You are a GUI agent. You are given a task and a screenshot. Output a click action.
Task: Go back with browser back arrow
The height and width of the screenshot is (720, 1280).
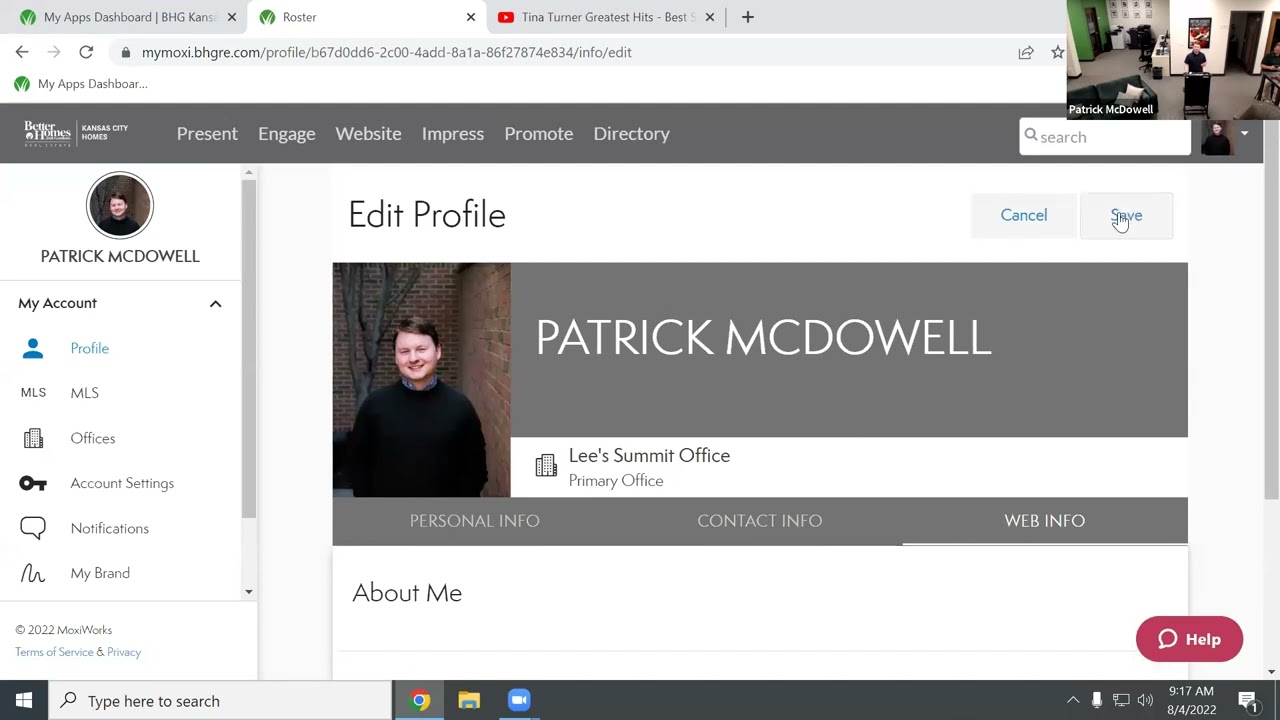22,52
